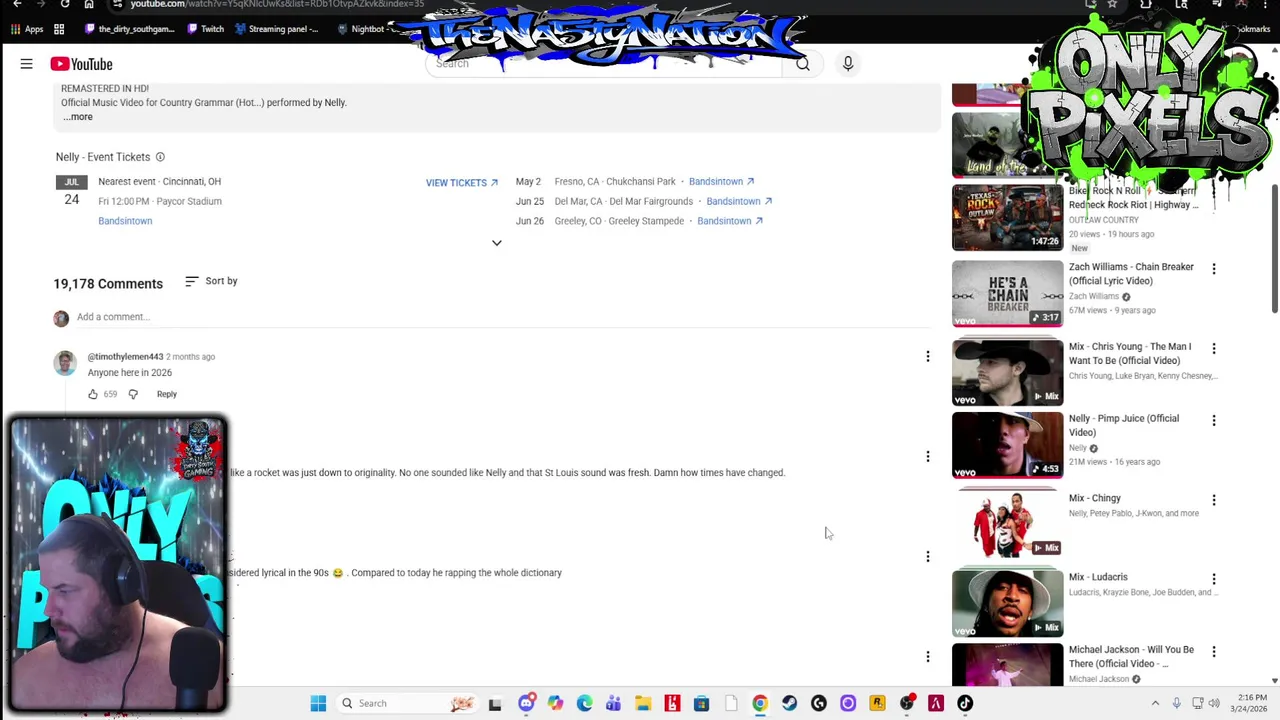Viewport: 1280px width, 720px height.
Task: Click the browser reload button
Action: [65, 4]
